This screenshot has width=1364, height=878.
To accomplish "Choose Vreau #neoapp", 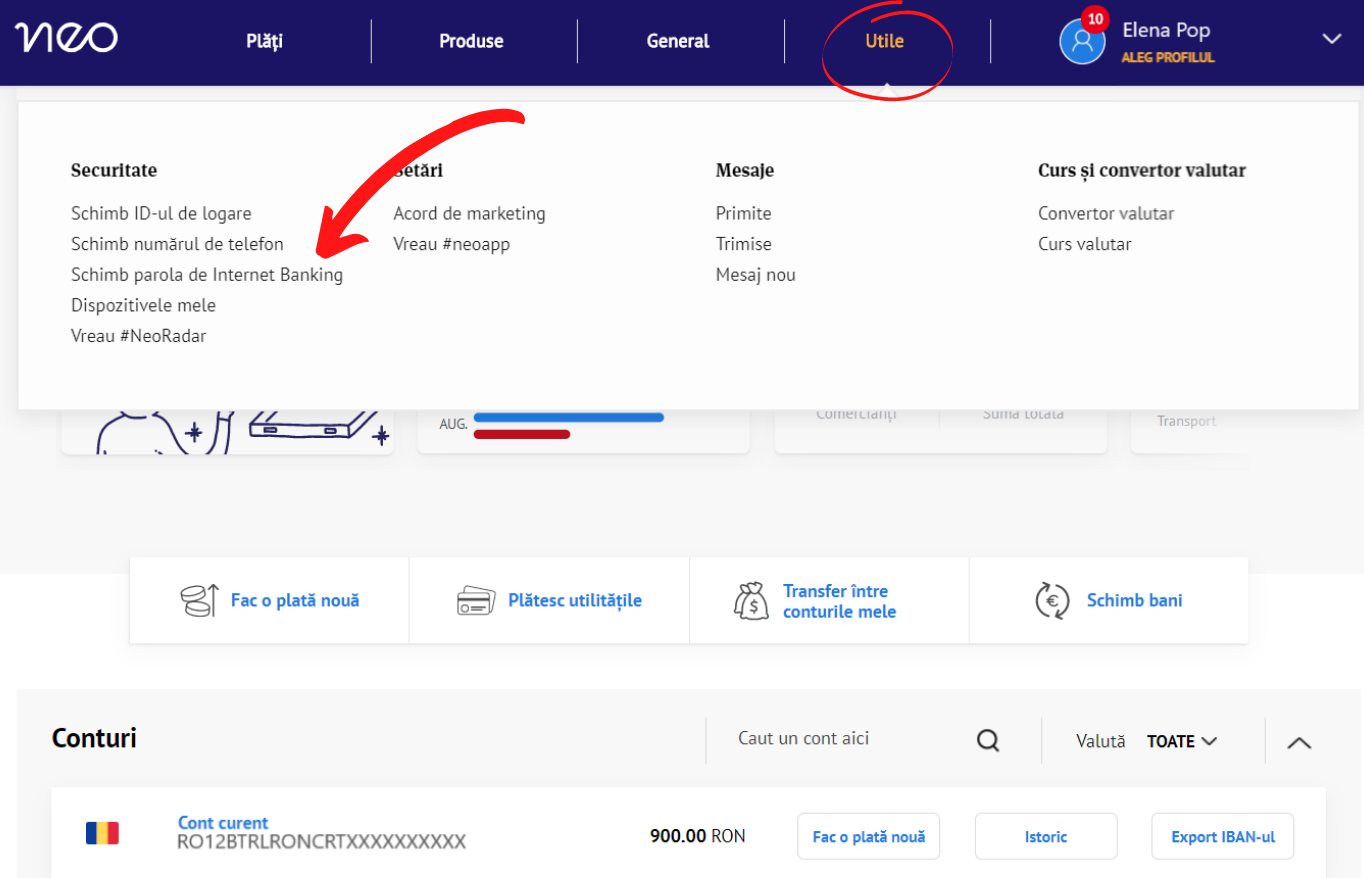I will pyautogui.click(x=451, y=244).
